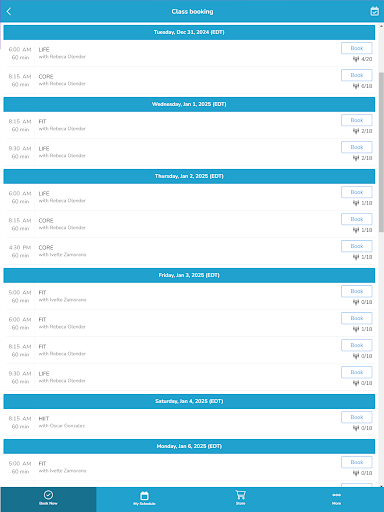Book Saturday's 8:15 AM HIIT class
Viewport: 384px width, 512px height.
coord(357,417)
